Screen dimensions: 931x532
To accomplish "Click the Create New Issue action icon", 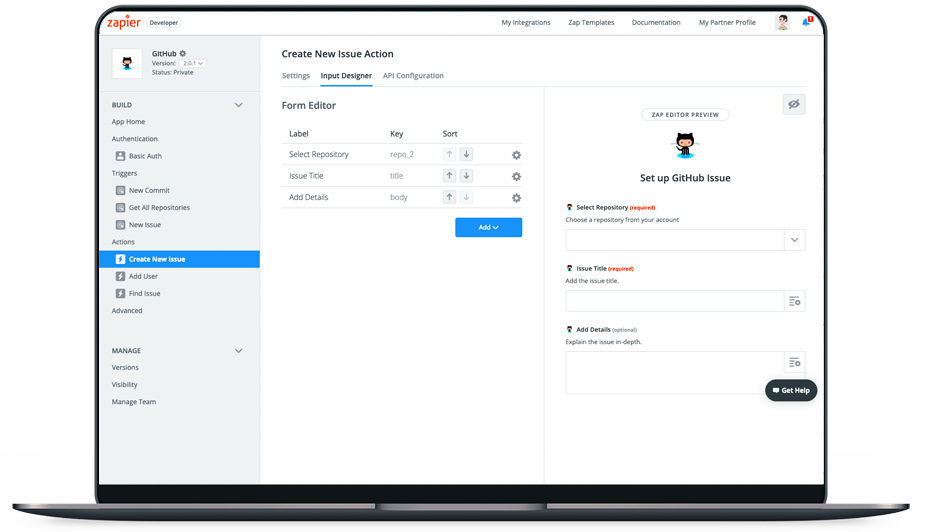I will 121,259.
